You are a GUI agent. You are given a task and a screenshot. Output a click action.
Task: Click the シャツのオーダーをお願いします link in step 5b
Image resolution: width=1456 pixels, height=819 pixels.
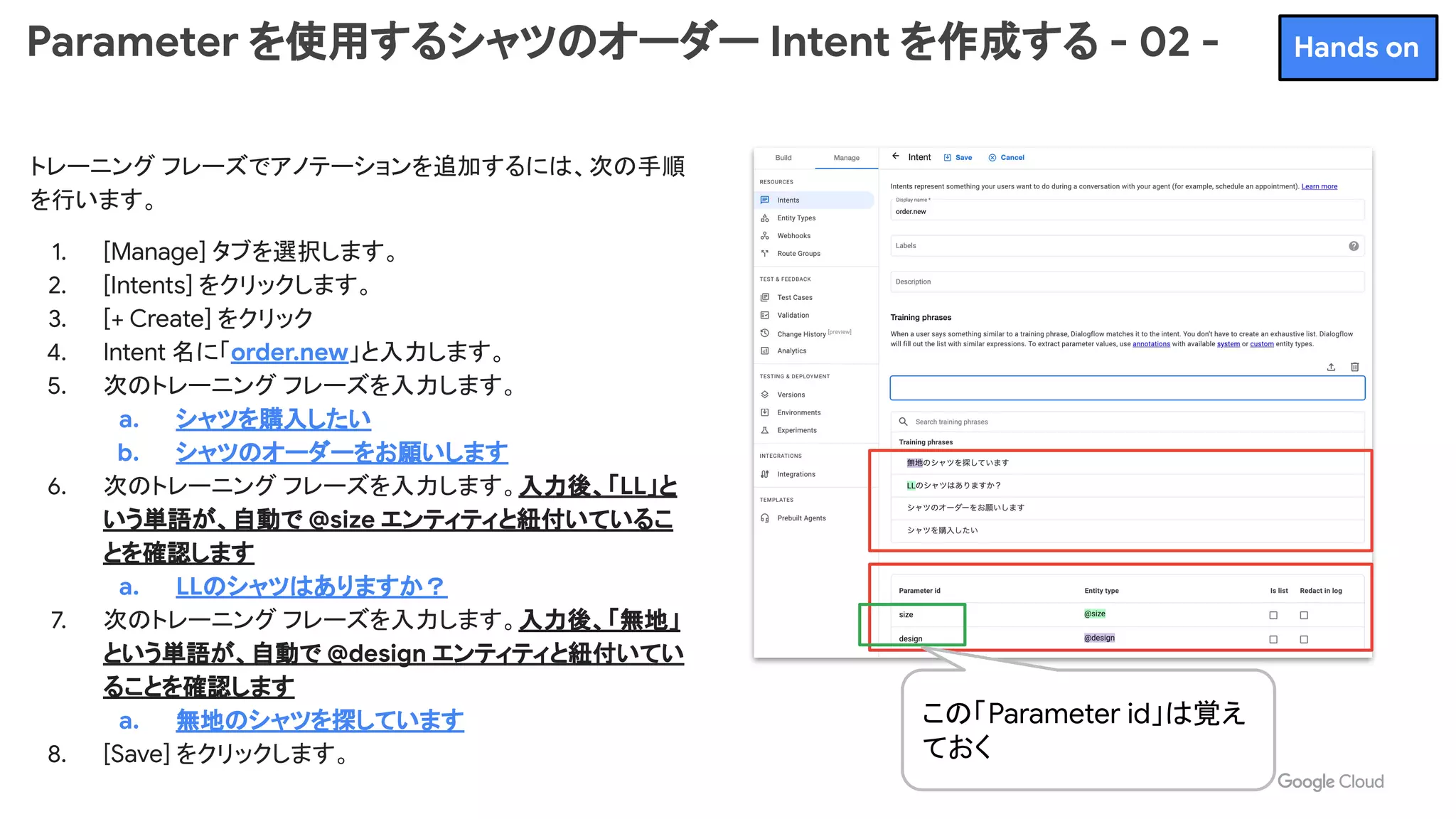click(x=342, y=452)
